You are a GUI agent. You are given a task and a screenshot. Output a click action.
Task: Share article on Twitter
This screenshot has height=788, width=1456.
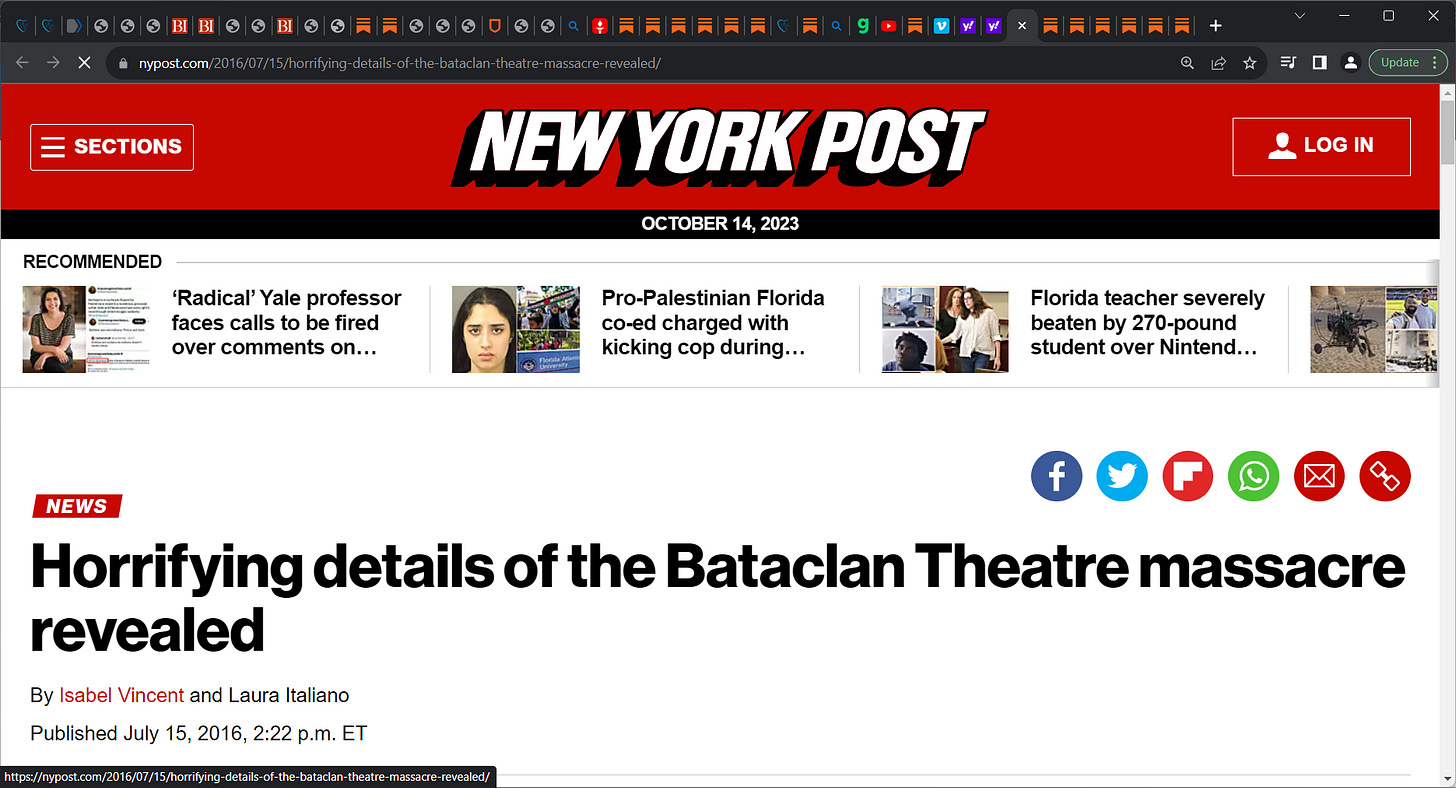coord(1122,476)
